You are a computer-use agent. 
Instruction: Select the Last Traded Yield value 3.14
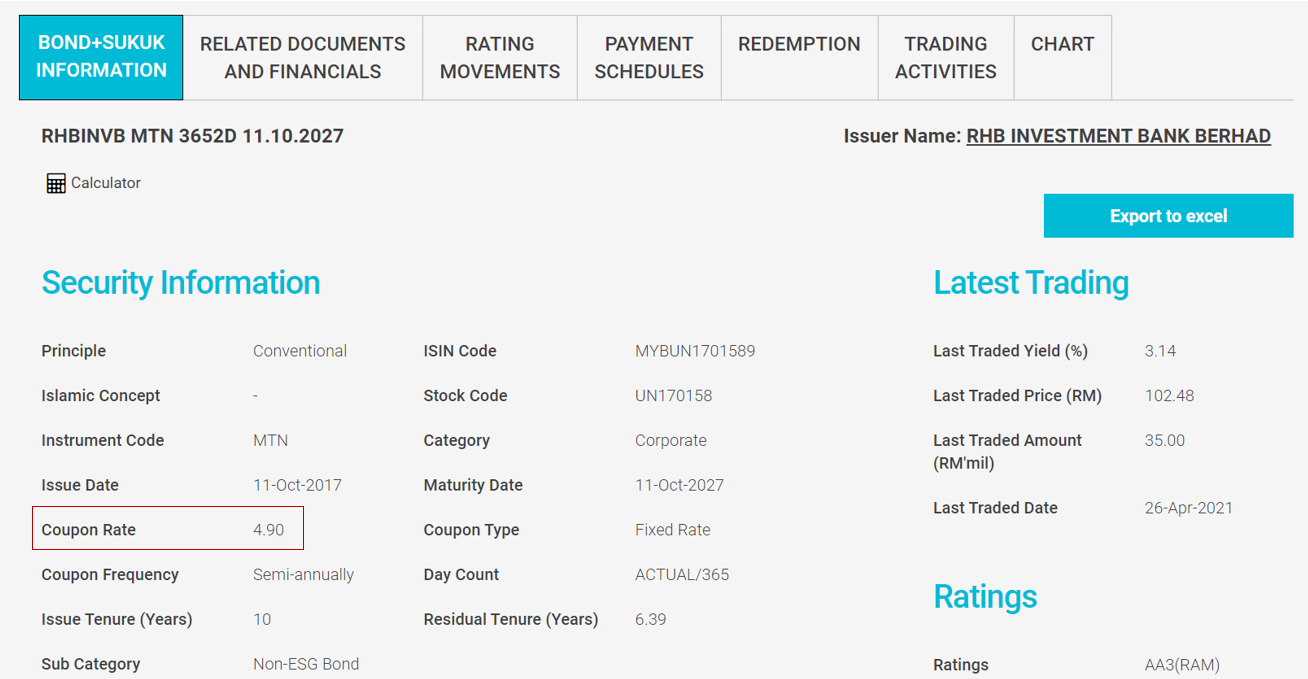1160,351
